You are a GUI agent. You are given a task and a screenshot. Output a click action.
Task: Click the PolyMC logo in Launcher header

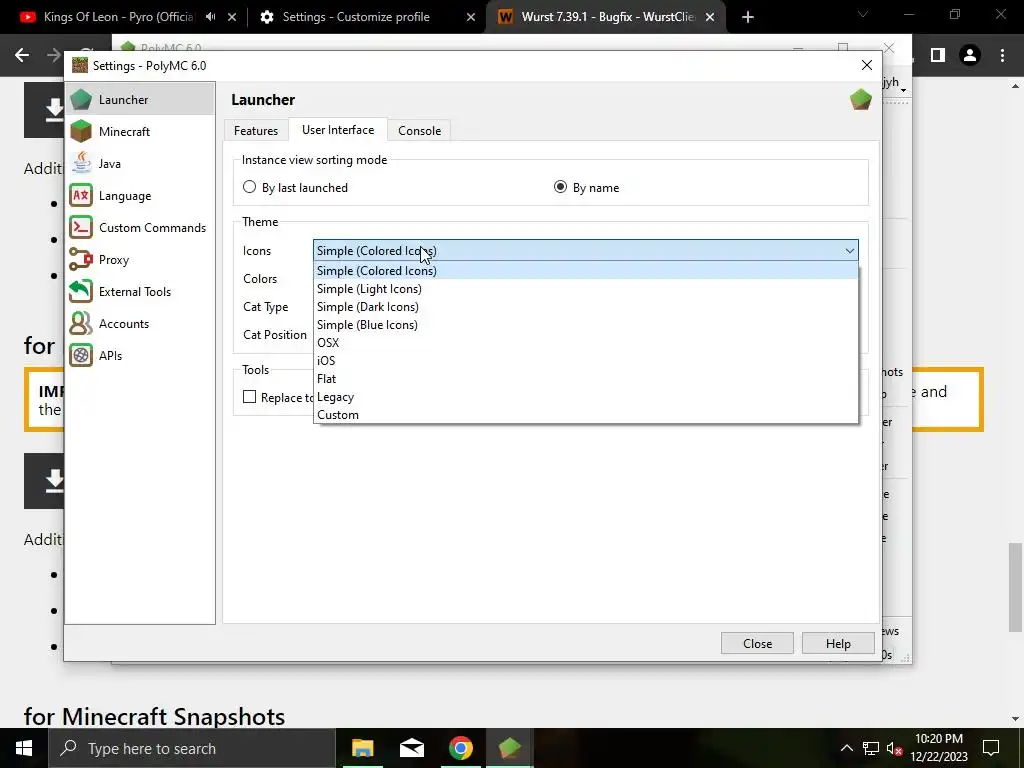pyautogui.click(x=861, y=100)
